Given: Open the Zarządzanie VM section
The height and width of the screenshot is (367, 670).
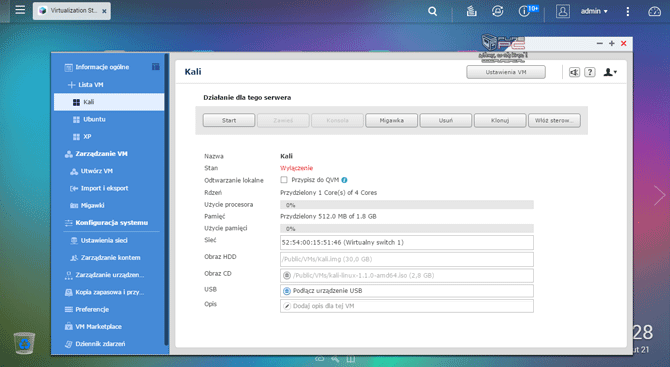Looking at the screenshot, I should pyautogui.click(x=101, y=154).
